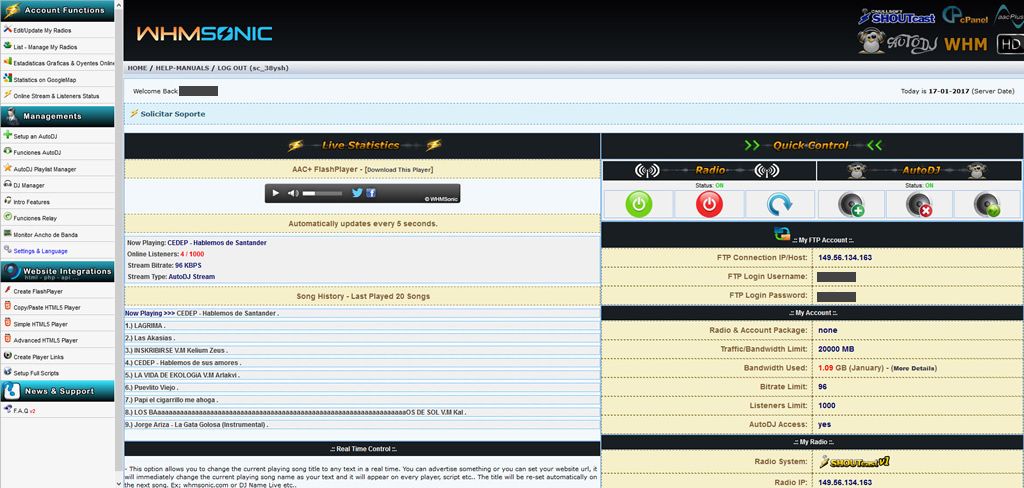Start the radio with the green power button
Screen dimensions: 1024x488
point(637,204)
